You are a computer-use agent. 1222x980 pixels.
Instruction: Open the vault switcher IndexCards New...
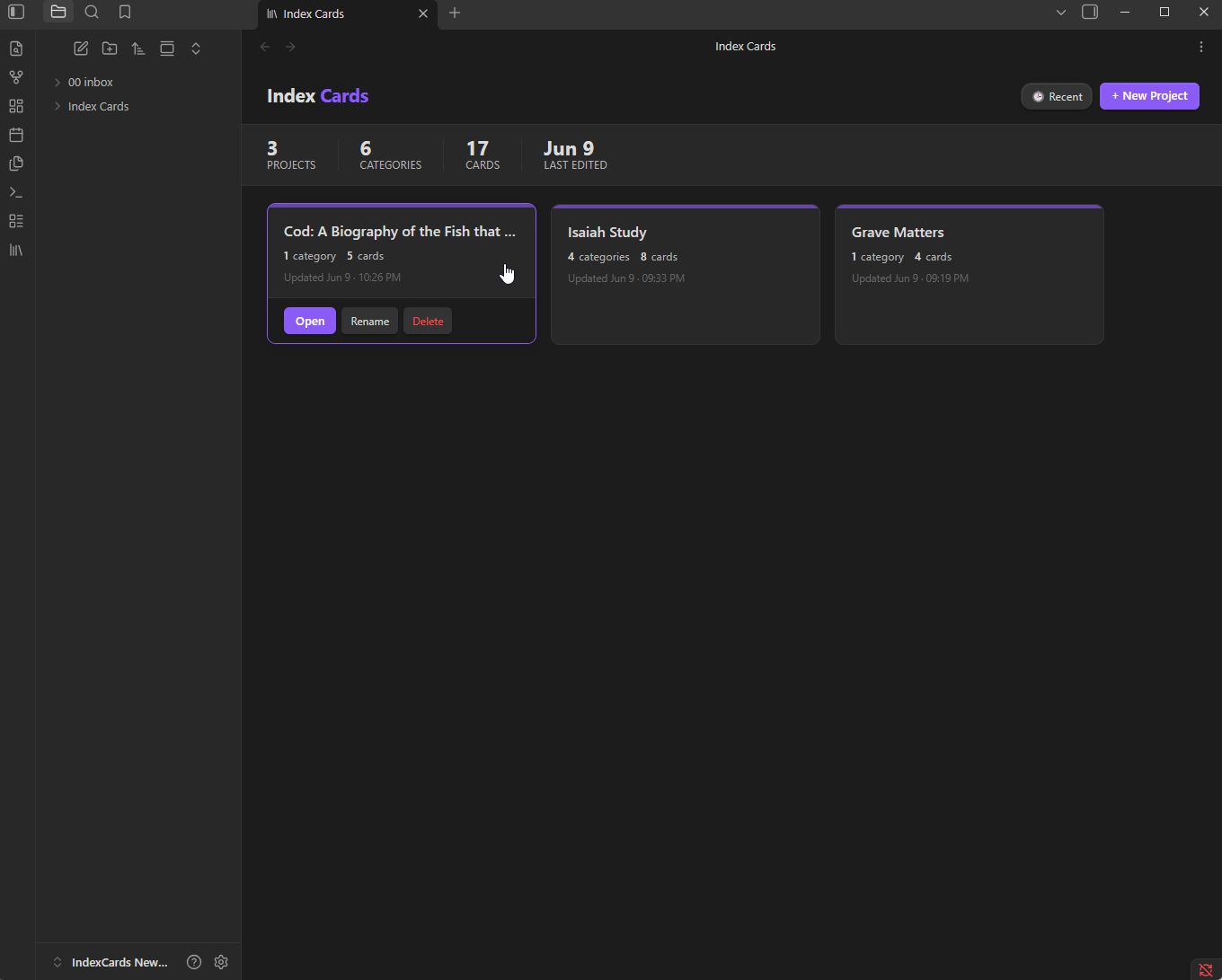tap(111, 962)
